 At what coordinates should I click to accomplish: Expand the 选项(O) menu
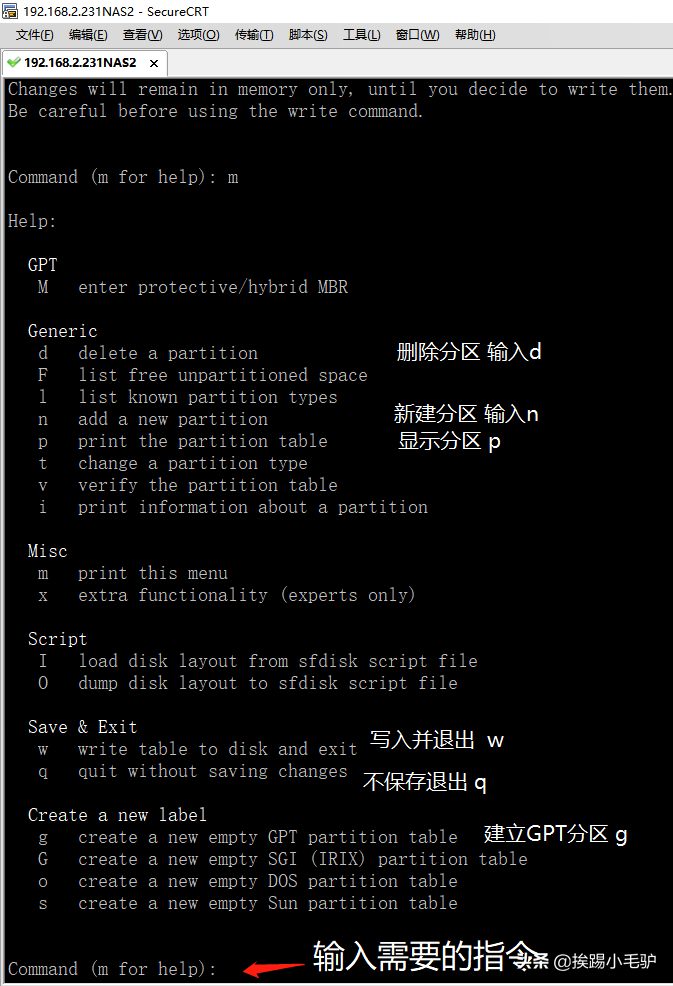pos(198,35)
